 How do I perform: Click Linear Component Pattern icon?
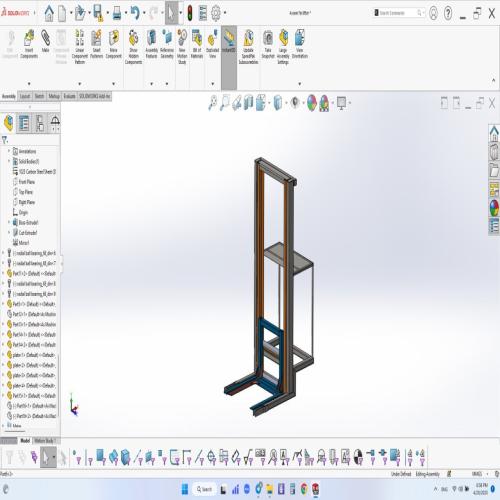80,47
